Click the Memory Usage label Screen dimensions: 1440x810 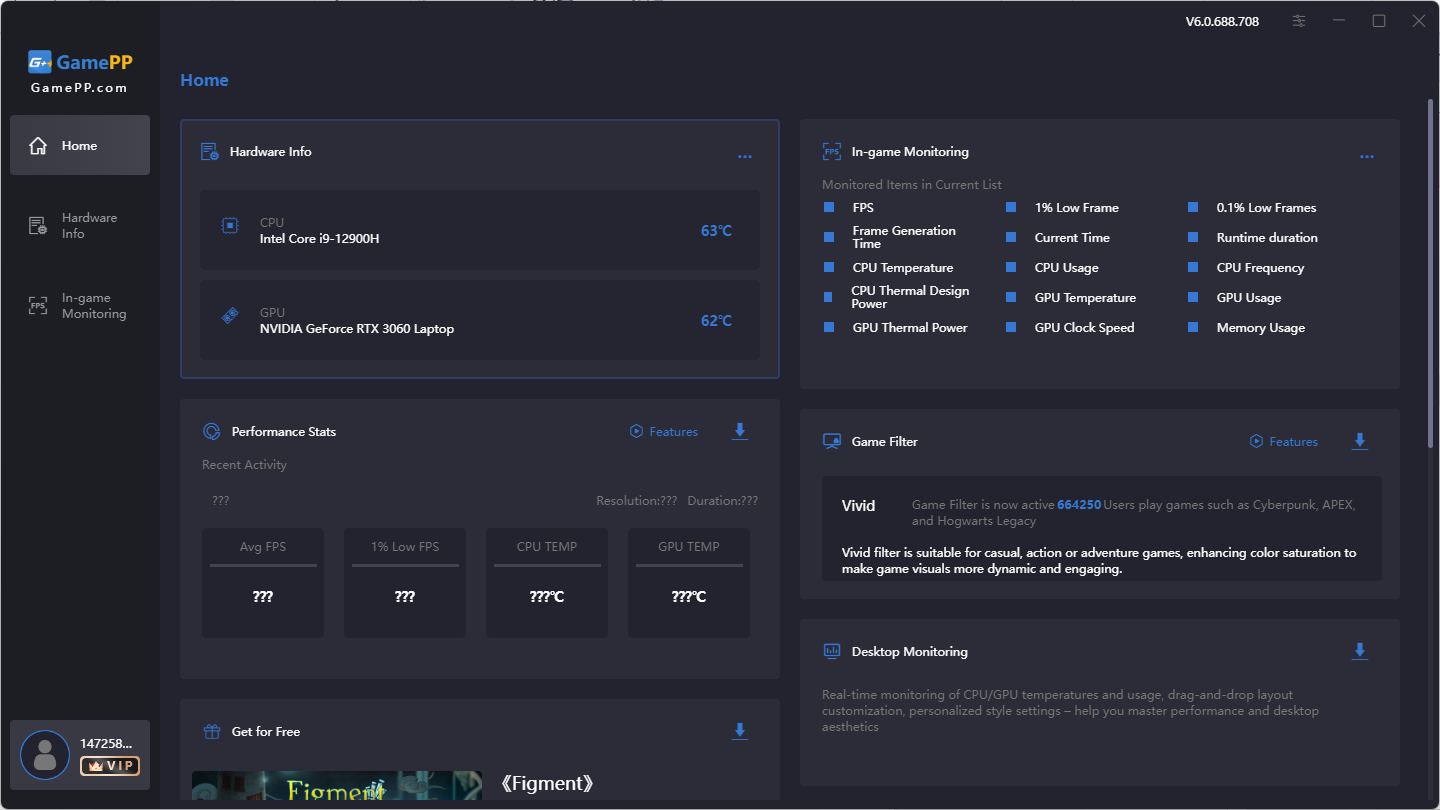pyautogui.click(x=1260, y=328)
